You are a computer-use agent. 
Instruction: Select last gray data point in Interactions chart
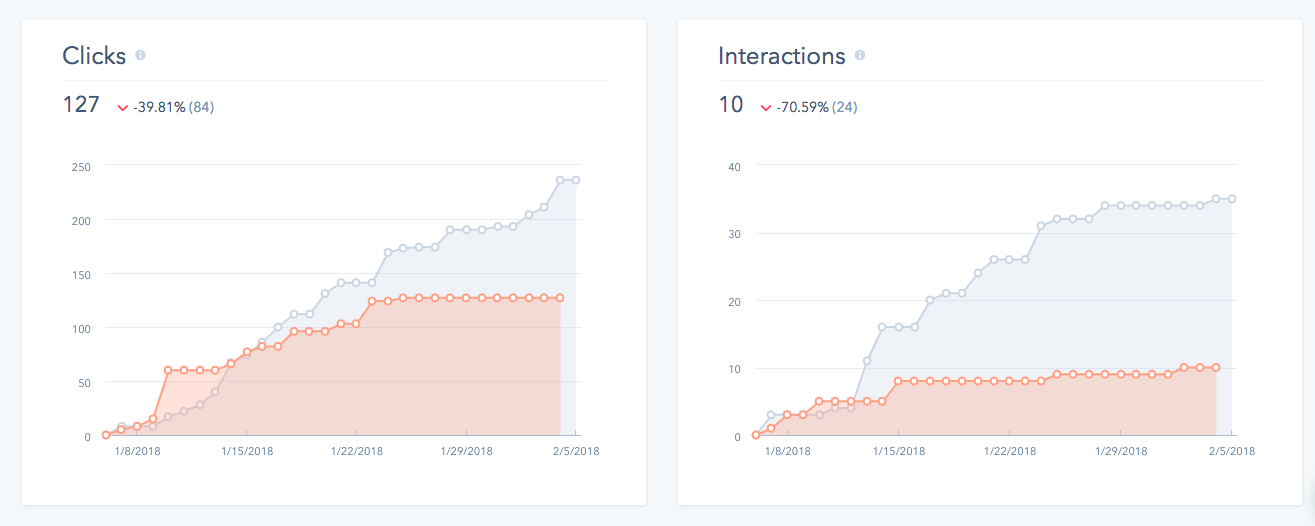point(1232,199)
